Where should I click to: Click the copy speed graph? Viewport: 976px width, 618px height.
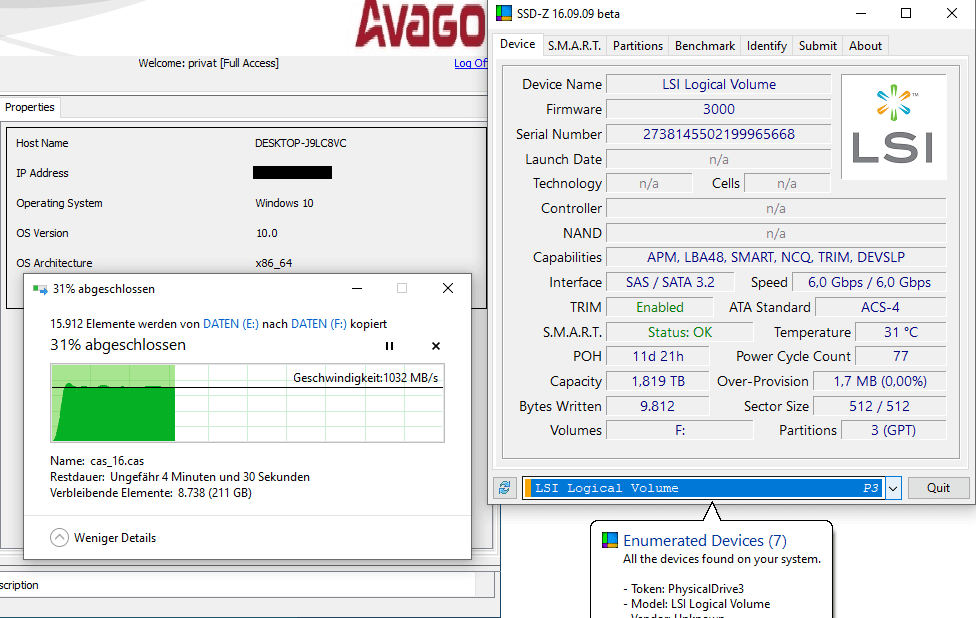click(248, 403)
